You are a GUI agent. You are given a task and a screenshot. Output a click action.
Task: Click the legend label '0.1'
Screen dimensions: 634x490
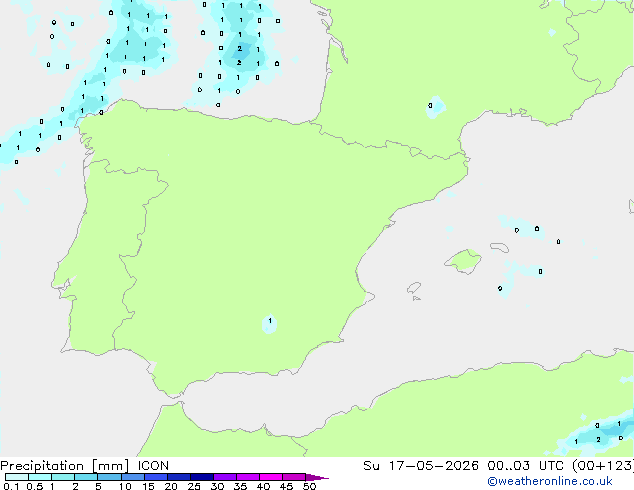click(x=11, y=486)
